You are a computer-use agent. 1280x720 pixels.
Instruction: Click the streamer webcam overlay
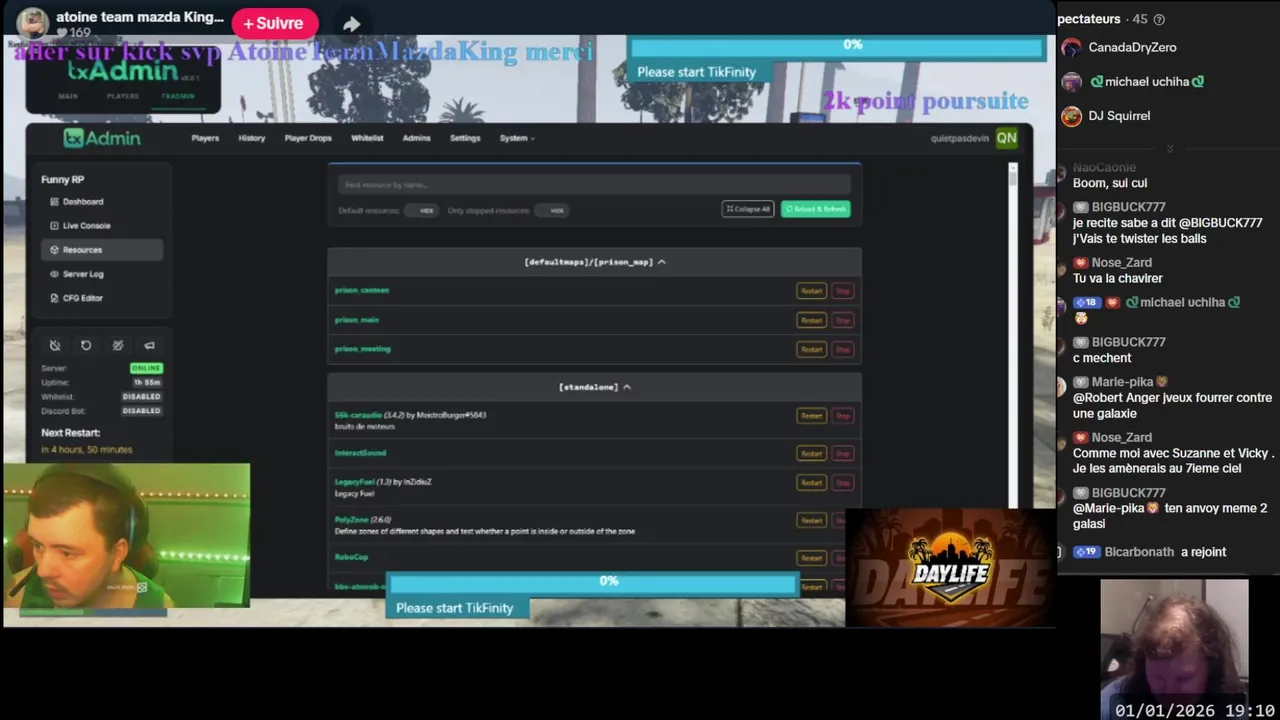pyautogui.click(x=127, y=535)
